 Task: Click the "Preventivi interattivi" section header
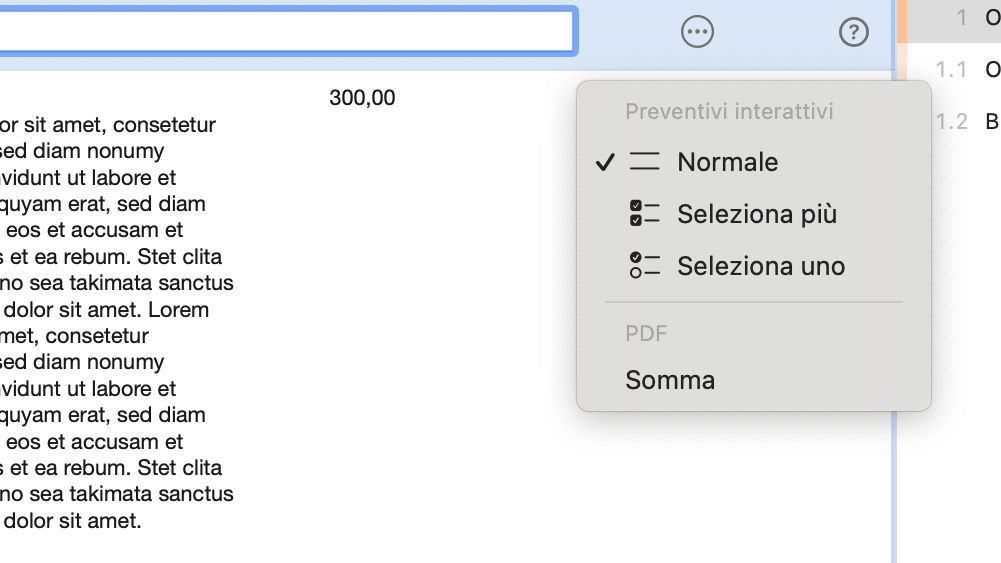729,111
